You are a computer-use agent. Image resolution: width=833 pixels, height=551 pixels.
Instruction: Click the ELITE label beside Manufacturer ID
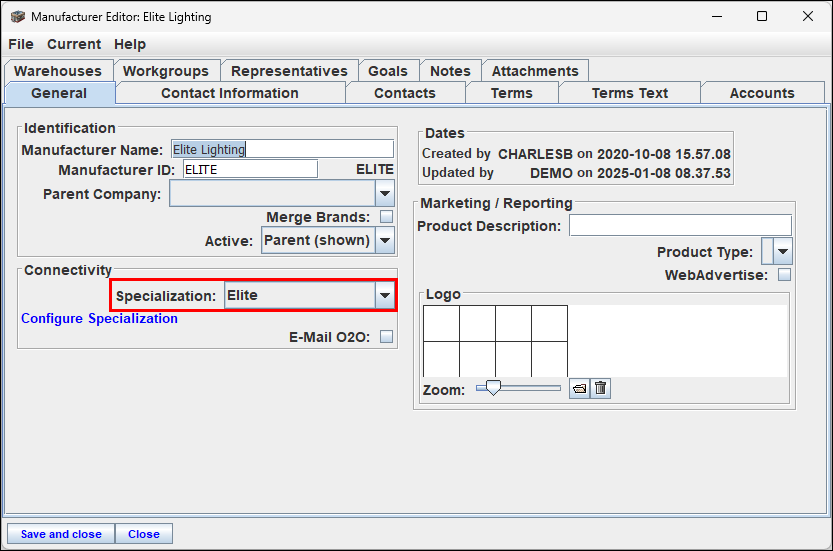click(375, 169)
